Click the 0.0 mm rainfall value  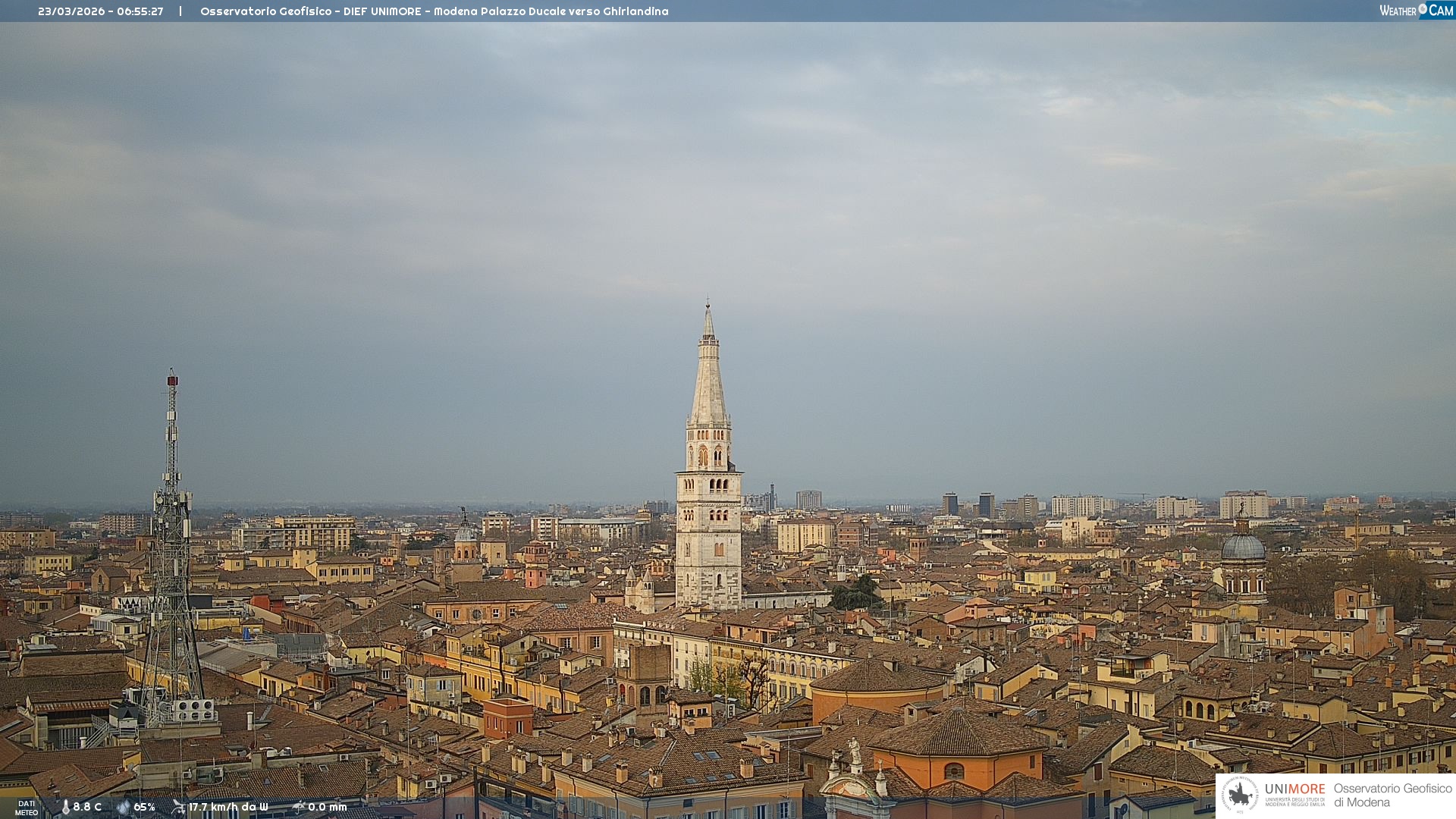pos(328,807)
